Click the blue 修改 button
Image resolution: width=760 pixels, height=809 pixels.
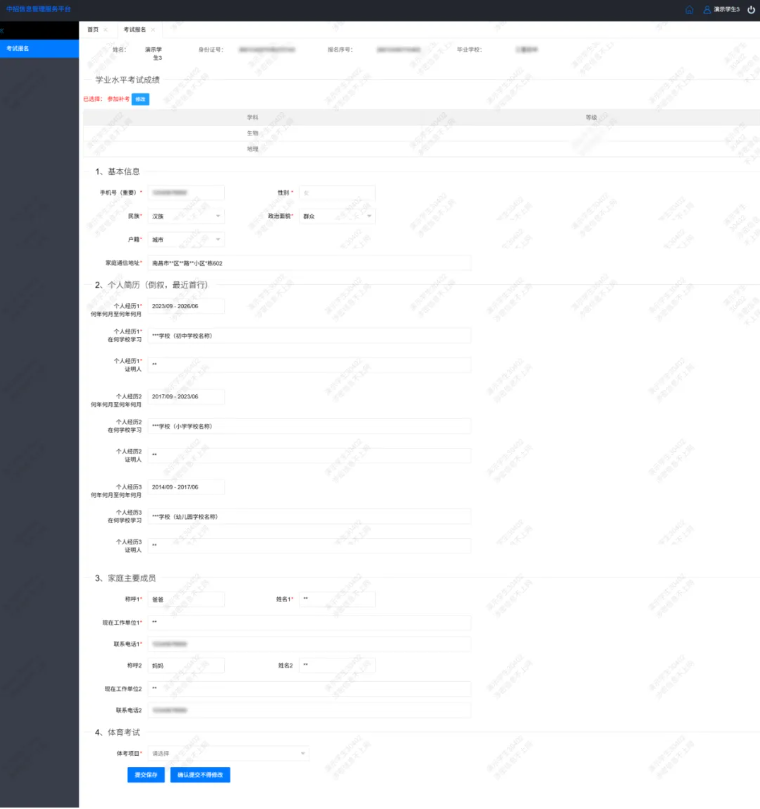(140, 99)
